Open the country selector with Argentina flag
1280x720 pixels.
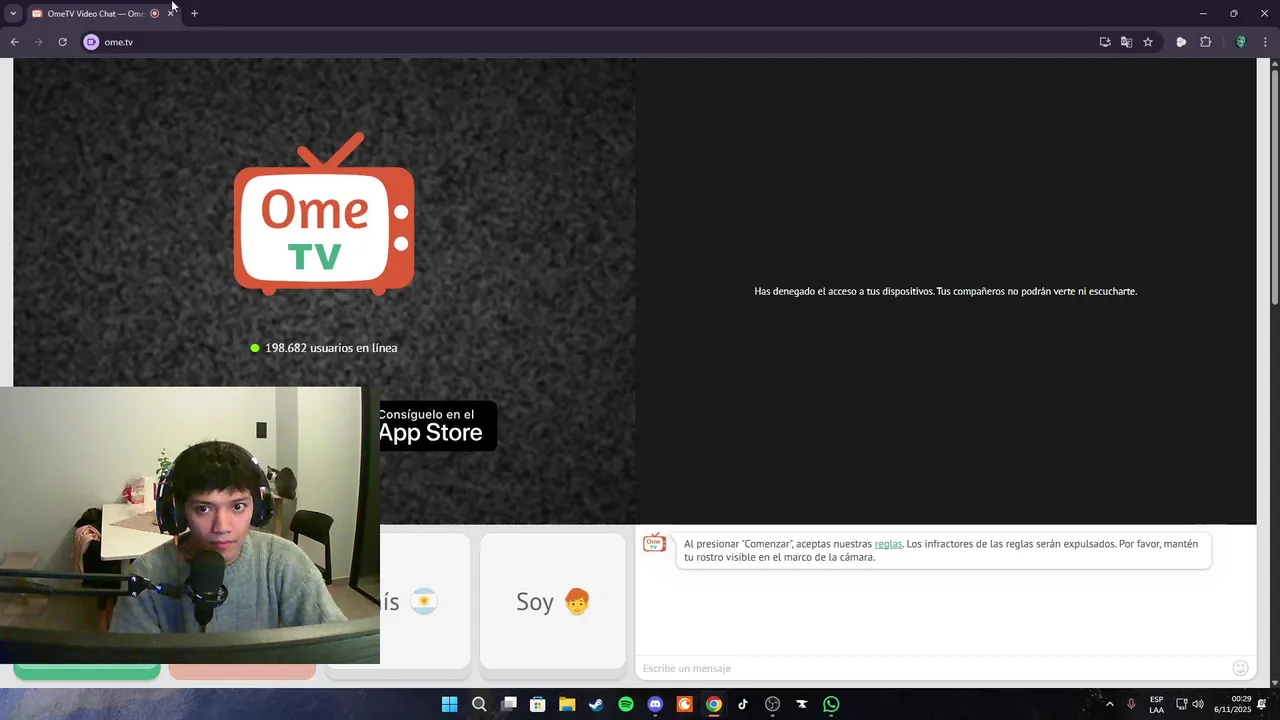pos(425,601)
